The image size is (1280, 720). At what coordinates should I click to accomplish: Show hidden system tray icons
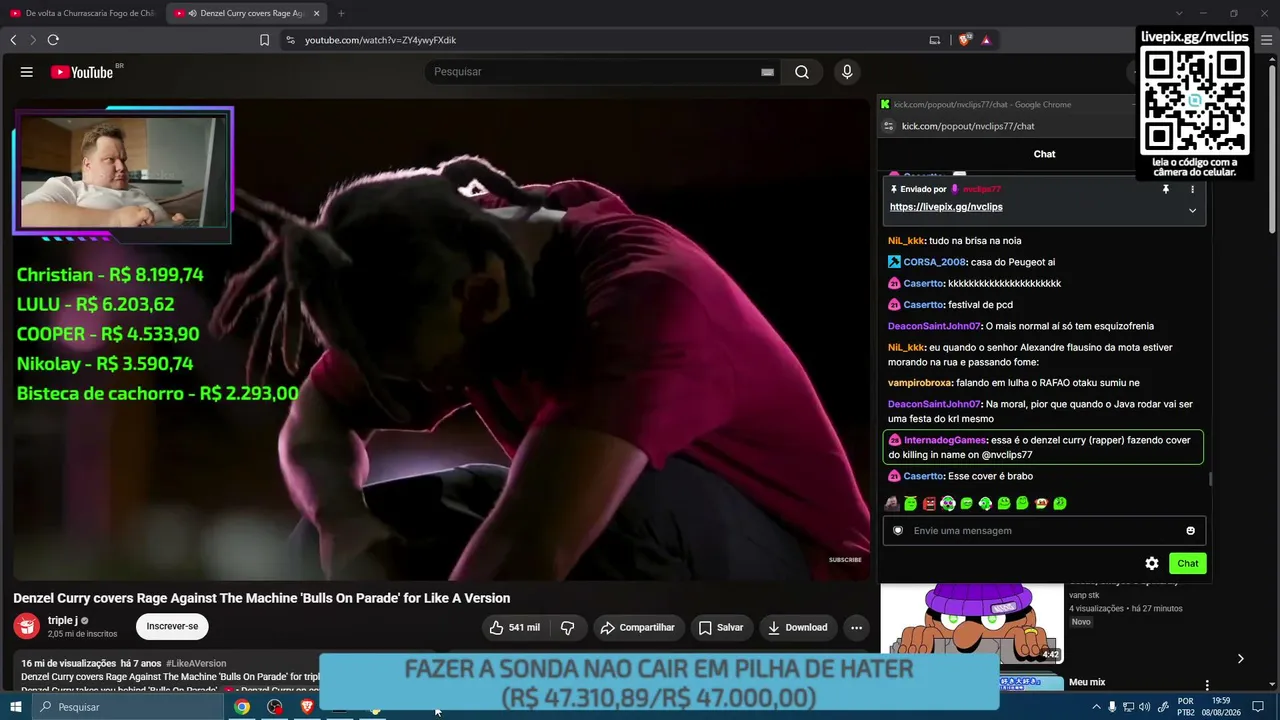[x=1096, y=707]
